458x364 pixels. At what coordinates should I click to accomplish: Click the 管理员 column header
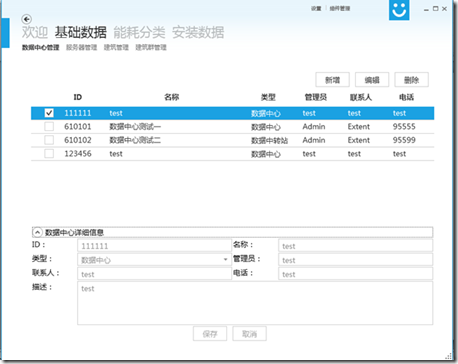tap(316, 97)
